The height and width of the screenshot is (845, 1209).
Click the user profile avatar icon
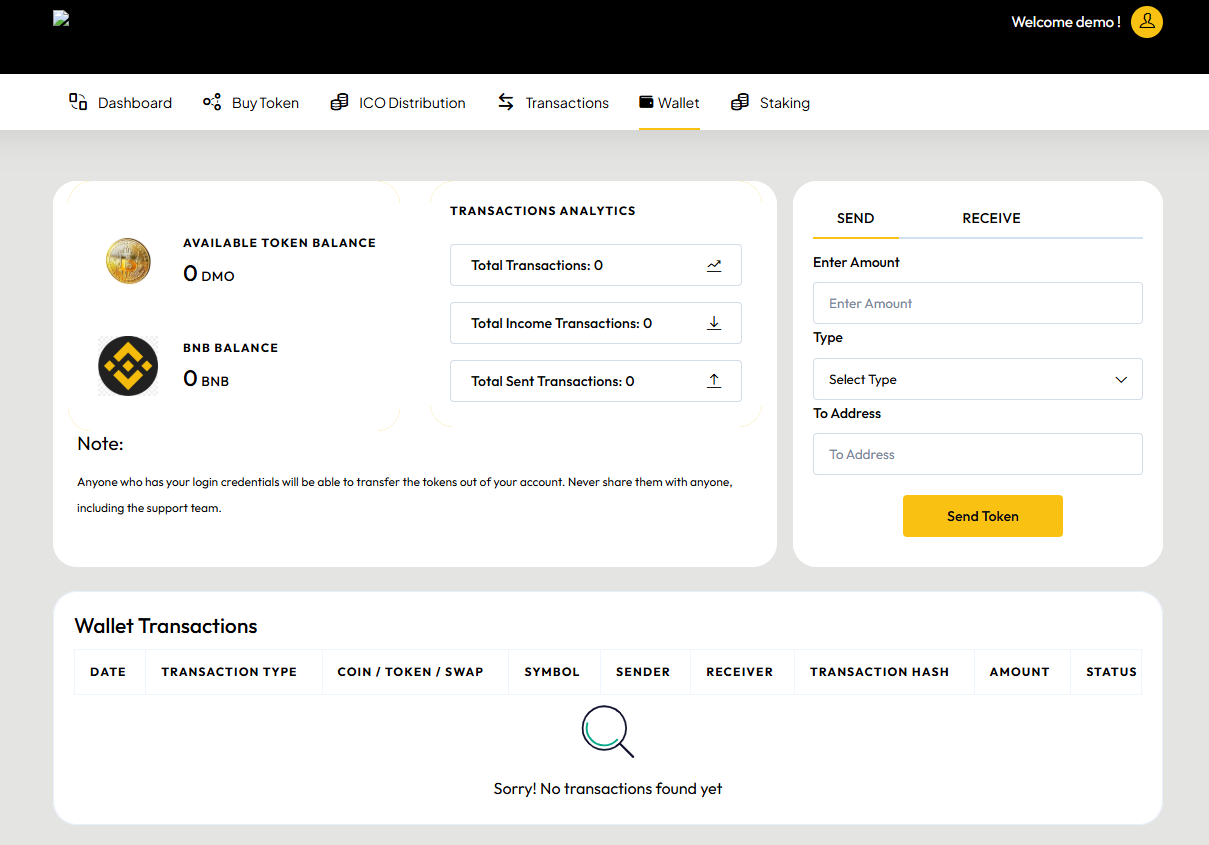click(1146, 22)
